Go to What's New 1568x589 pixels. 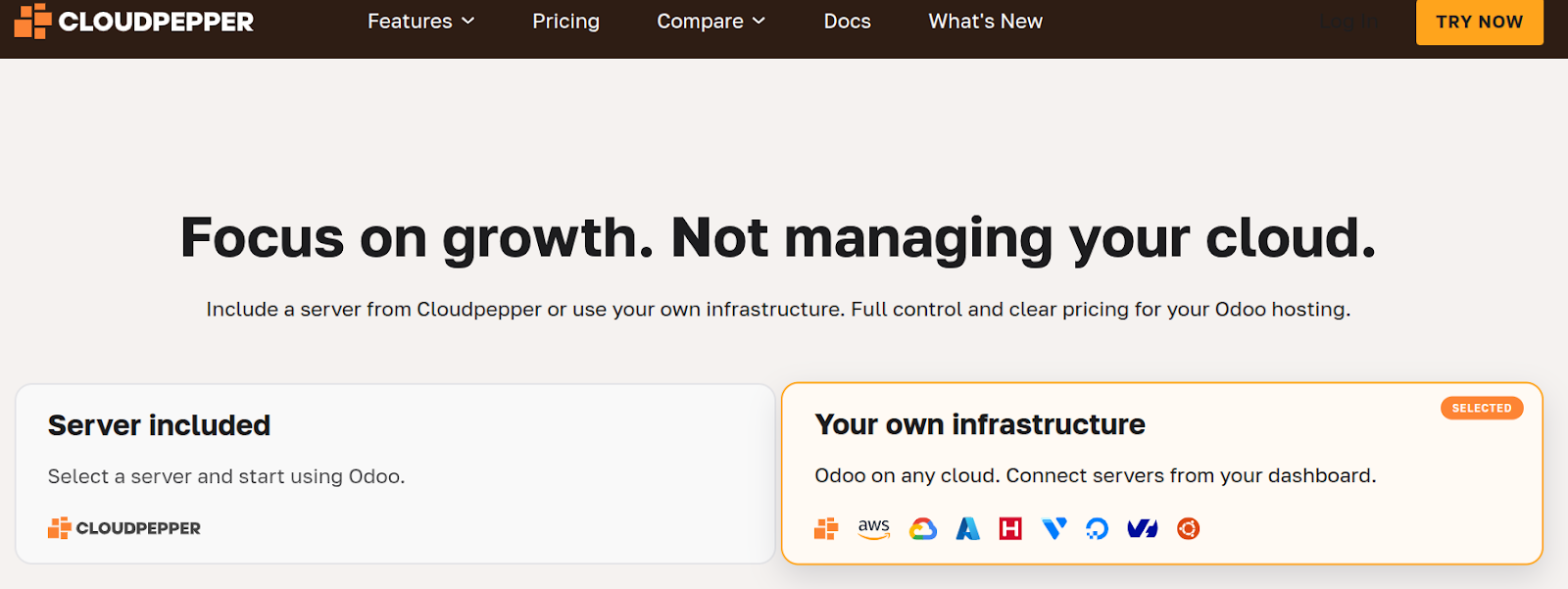pos(985,22)
